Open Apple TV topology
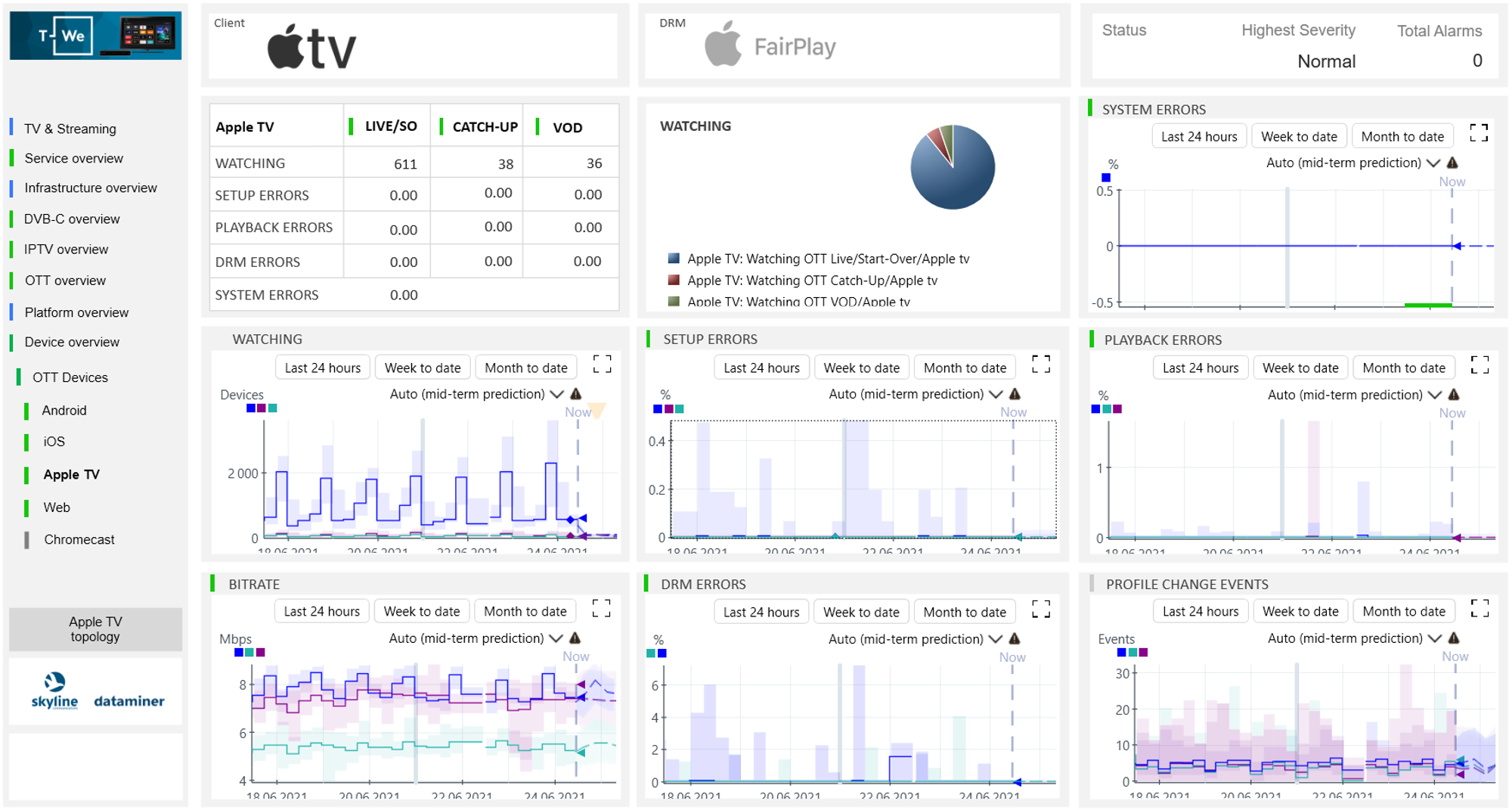This screenshot has width=1512, height=810. 95,629
